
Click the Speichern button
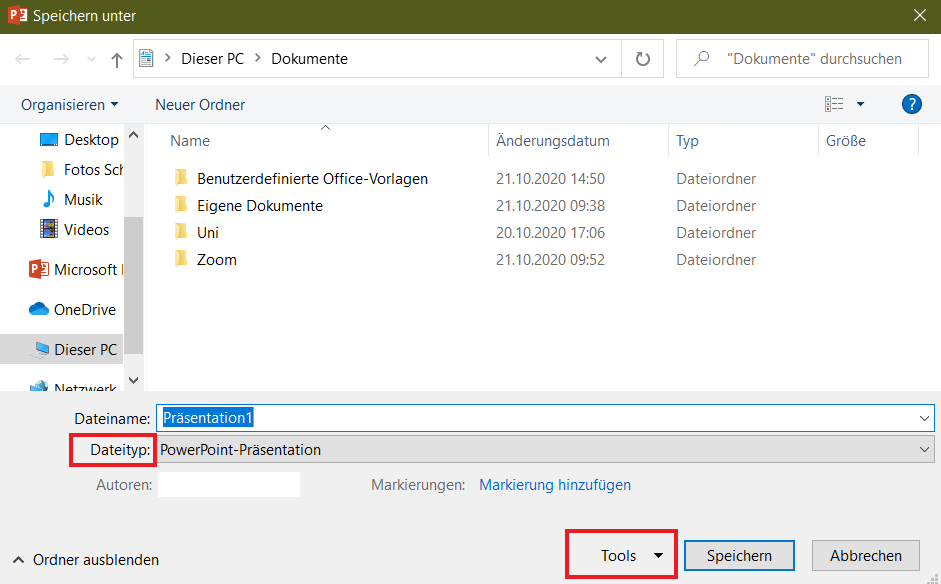pos(739,556)
